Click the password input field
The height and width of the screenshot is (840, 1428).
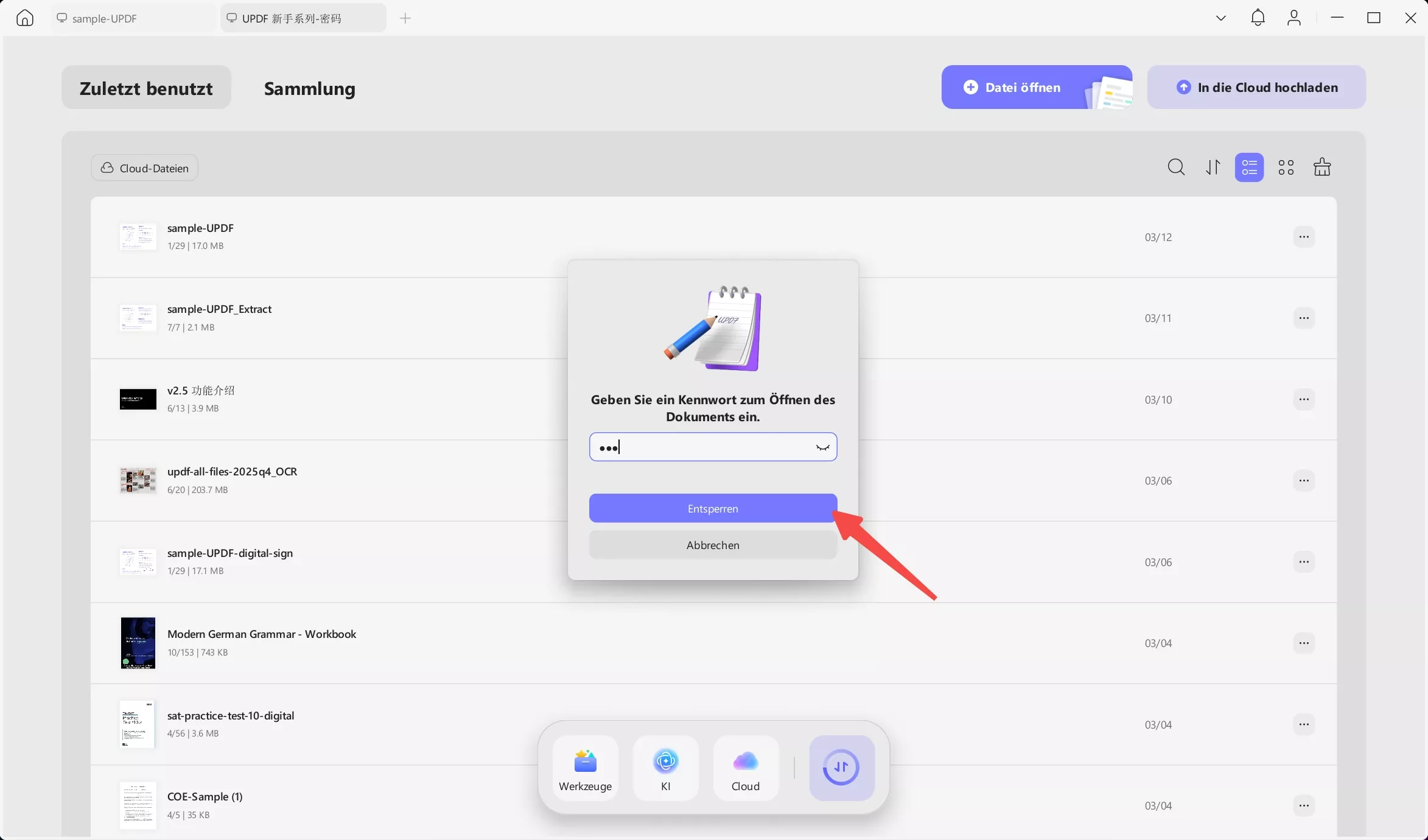click(x=700, y=447)
